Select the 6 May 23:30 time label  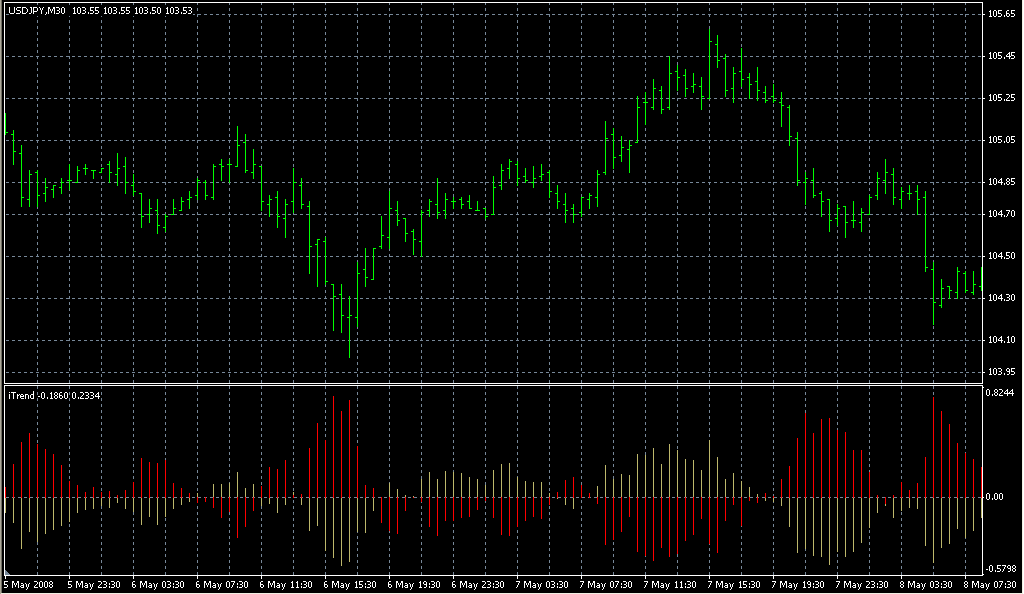click(x=478, y=585)
